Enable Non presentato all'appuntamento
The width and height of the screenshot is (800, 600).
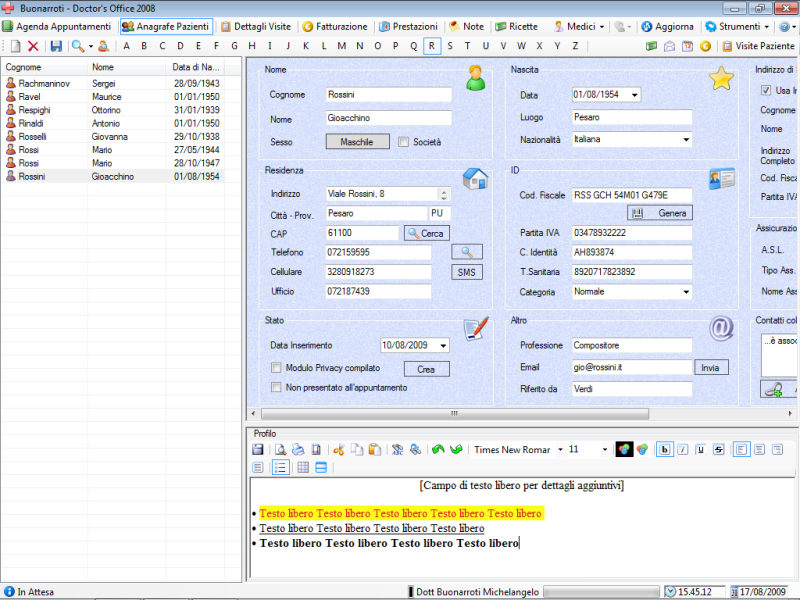276,387
